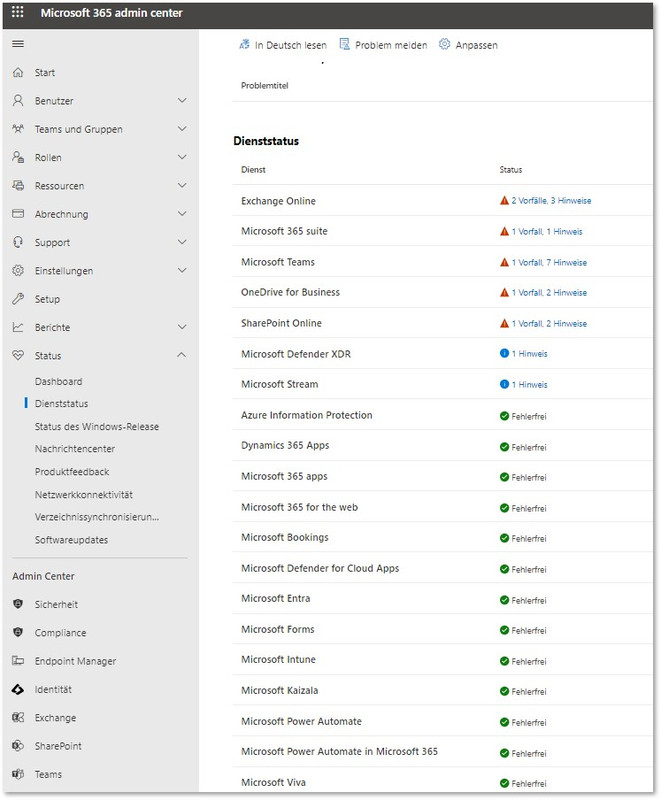Click the translate icon beside In Deutsch lesen
The height and width of the screenshot is (800, 661).
coord(244,45)
